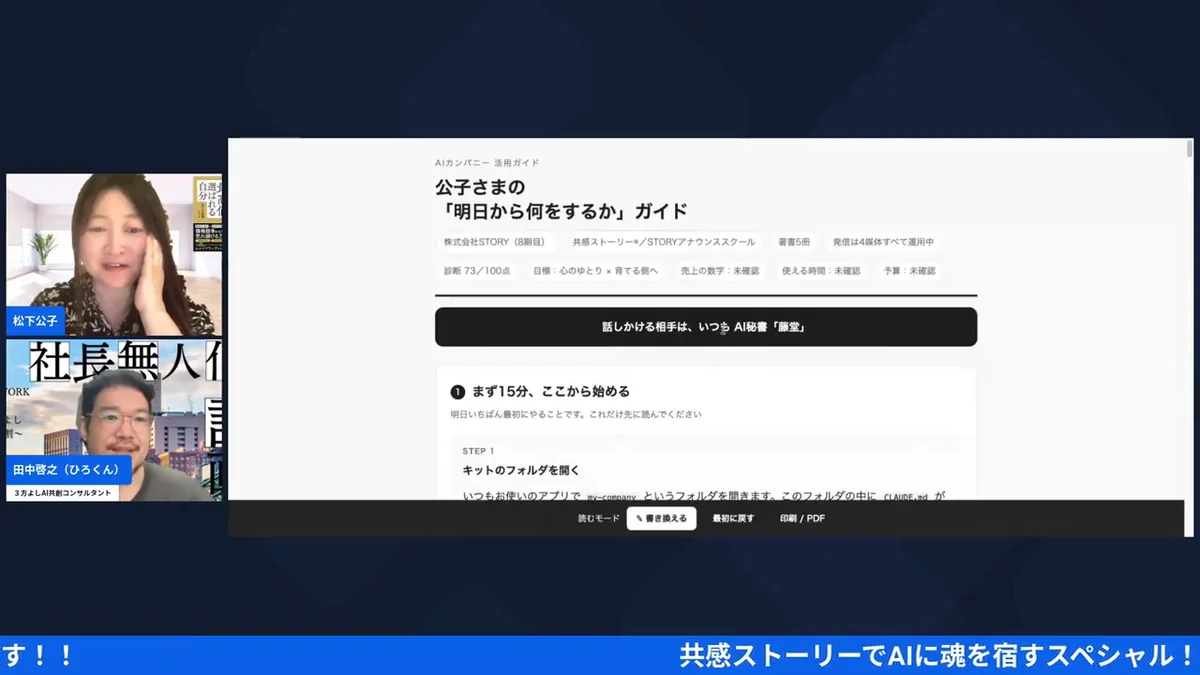Click the 田中啓之（ひろくん） webcam video tile

(x=114, y=420)
